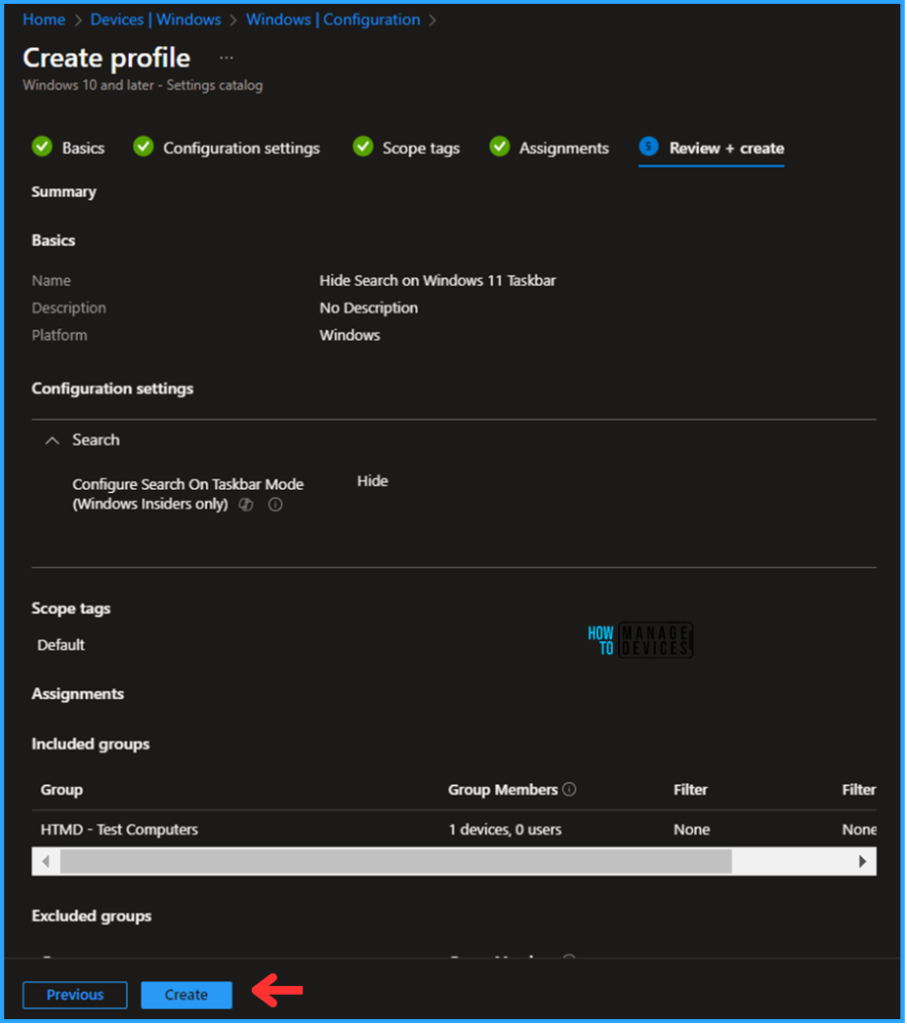Image resolution: width=907 pixels, height=1024 pixels.
Task: Click the scroll left arrow of groups table
Action: point(46,861)
